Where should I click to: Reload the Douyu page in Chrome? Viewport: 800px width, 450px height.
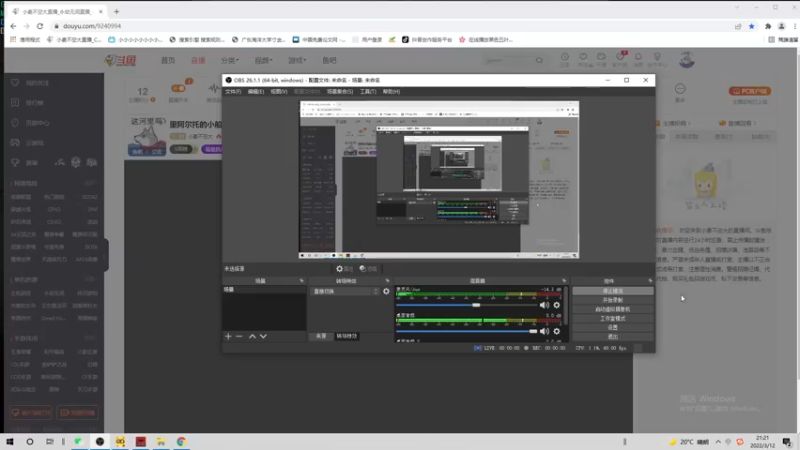pyautogui.click(x=40, y=26)
